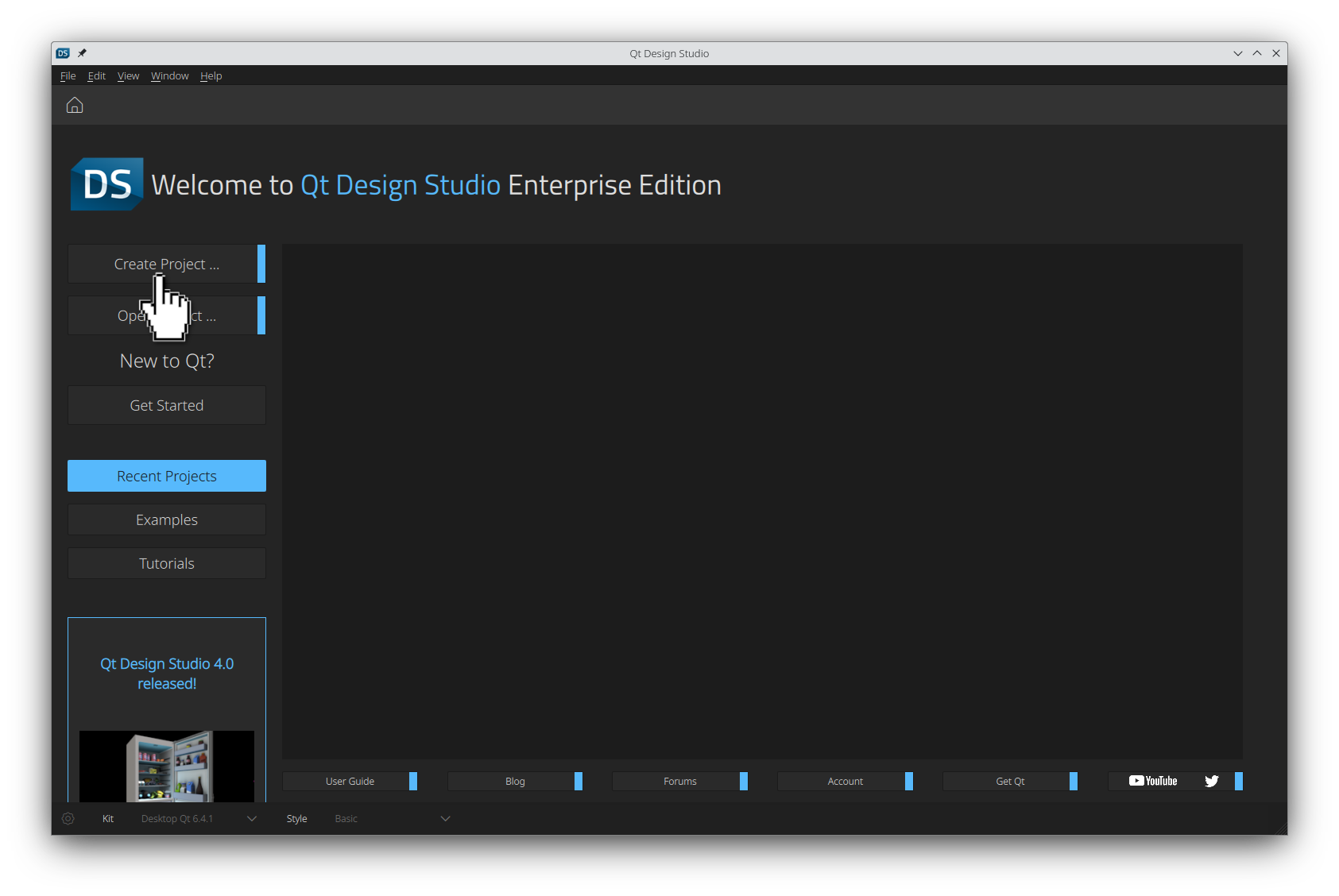
Task: Open settings via the gear icon
Action: point(68,818)
